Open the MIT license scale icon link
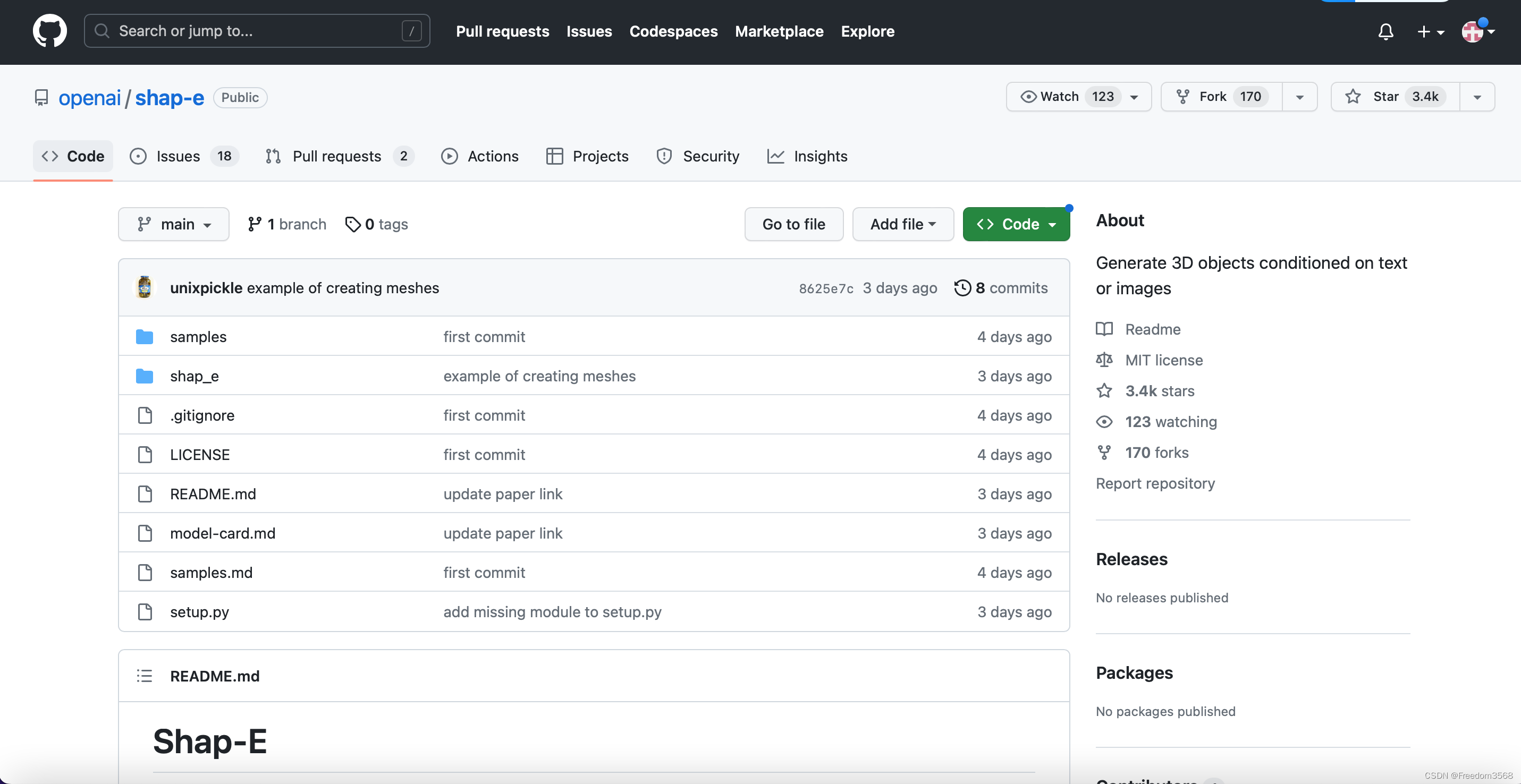 coord(1104,360)
